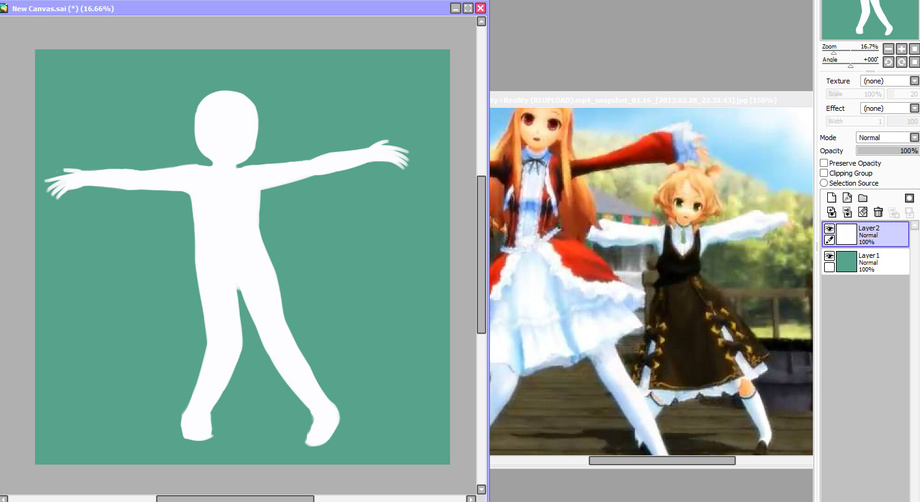920x502 pixels.
Task: Click the layer mask icon
Action: point(909,198)
